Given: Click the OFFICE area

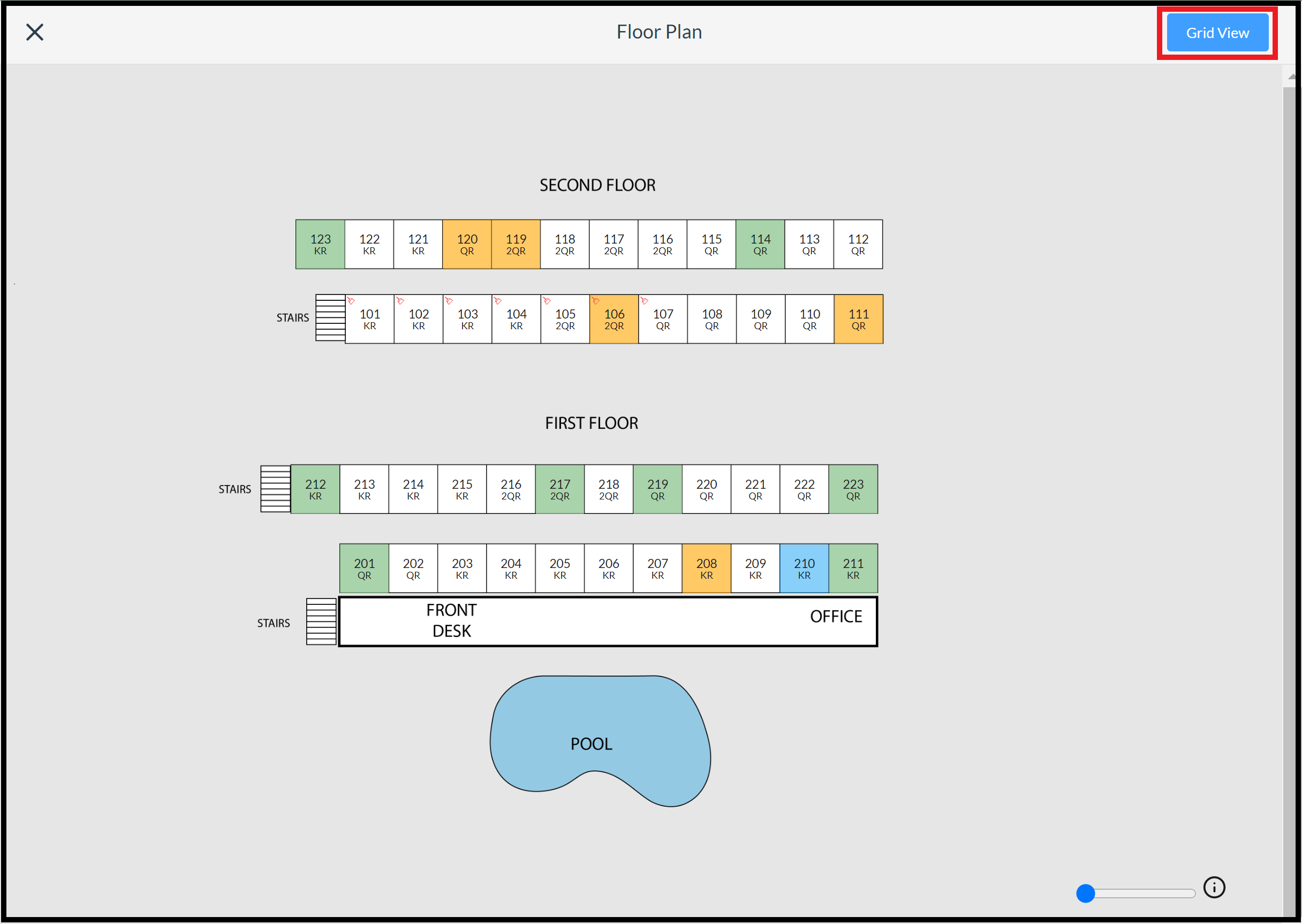Looking at the screenshot, I should click(x=836, y=616).
